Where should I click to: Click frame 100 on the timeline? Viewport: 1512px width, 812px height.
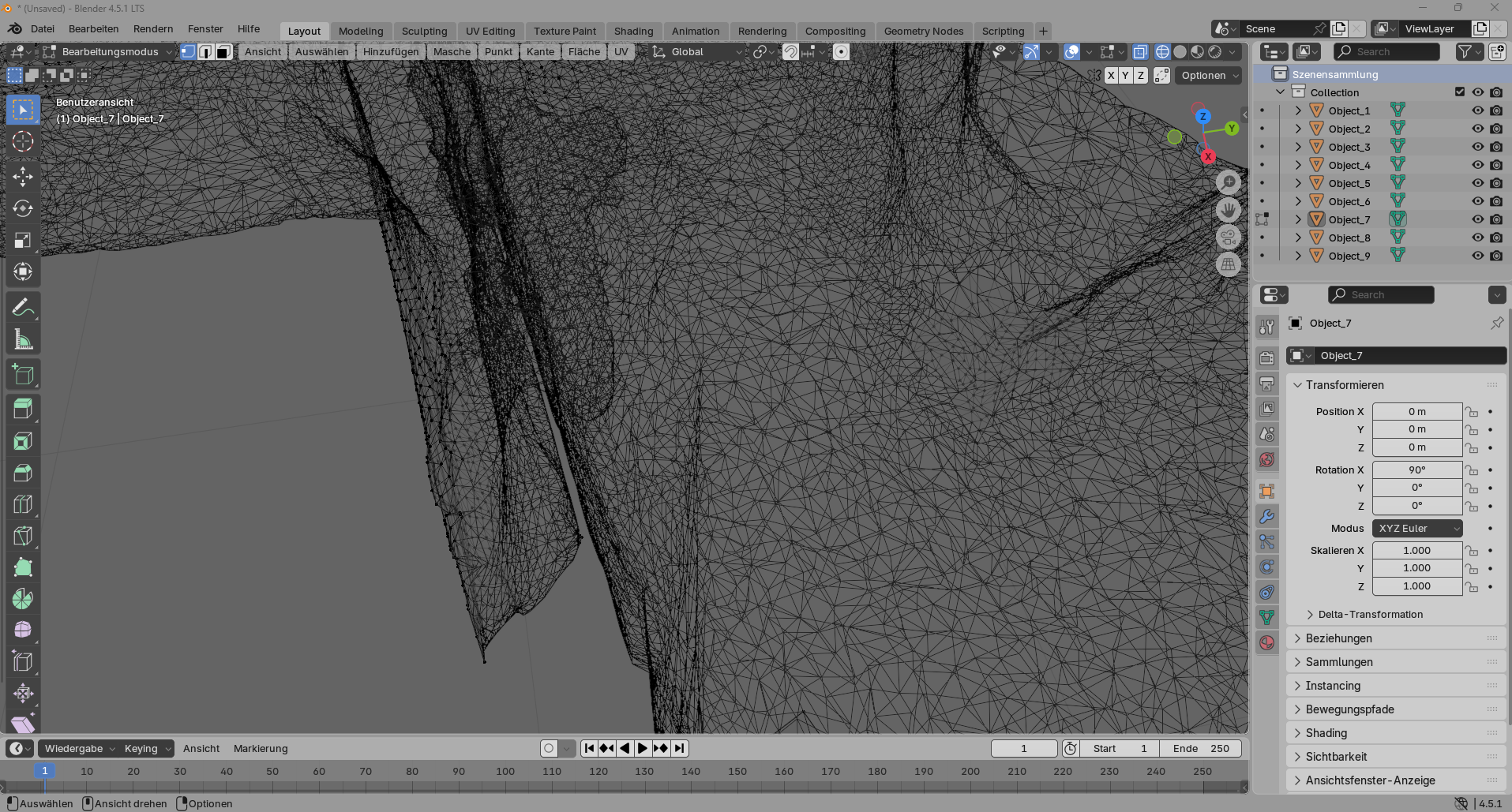tap(505, 772)
